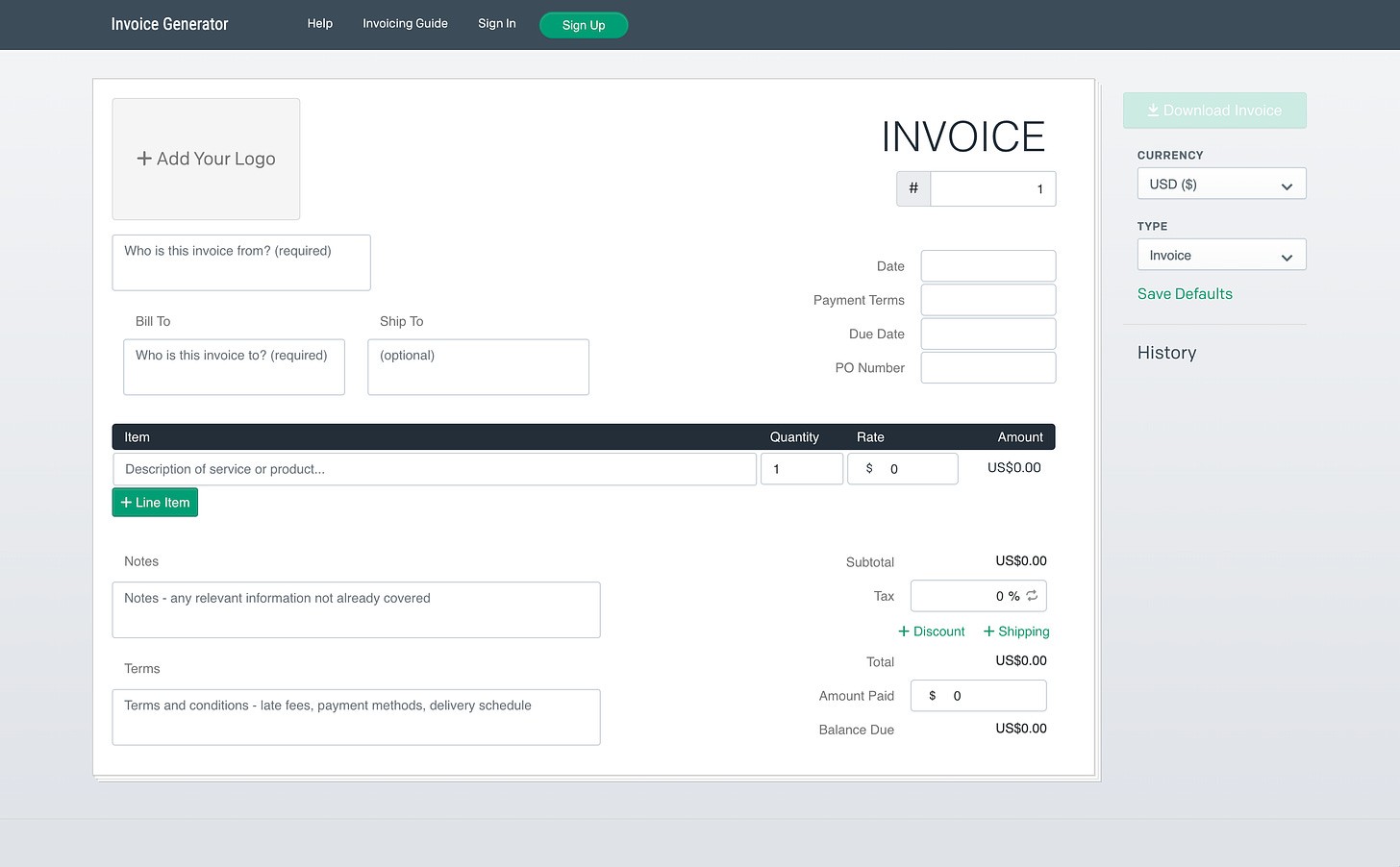Click Save Defaults link
The width and height of the screenshot is (1400, 867).
(x=1185, y=294)
